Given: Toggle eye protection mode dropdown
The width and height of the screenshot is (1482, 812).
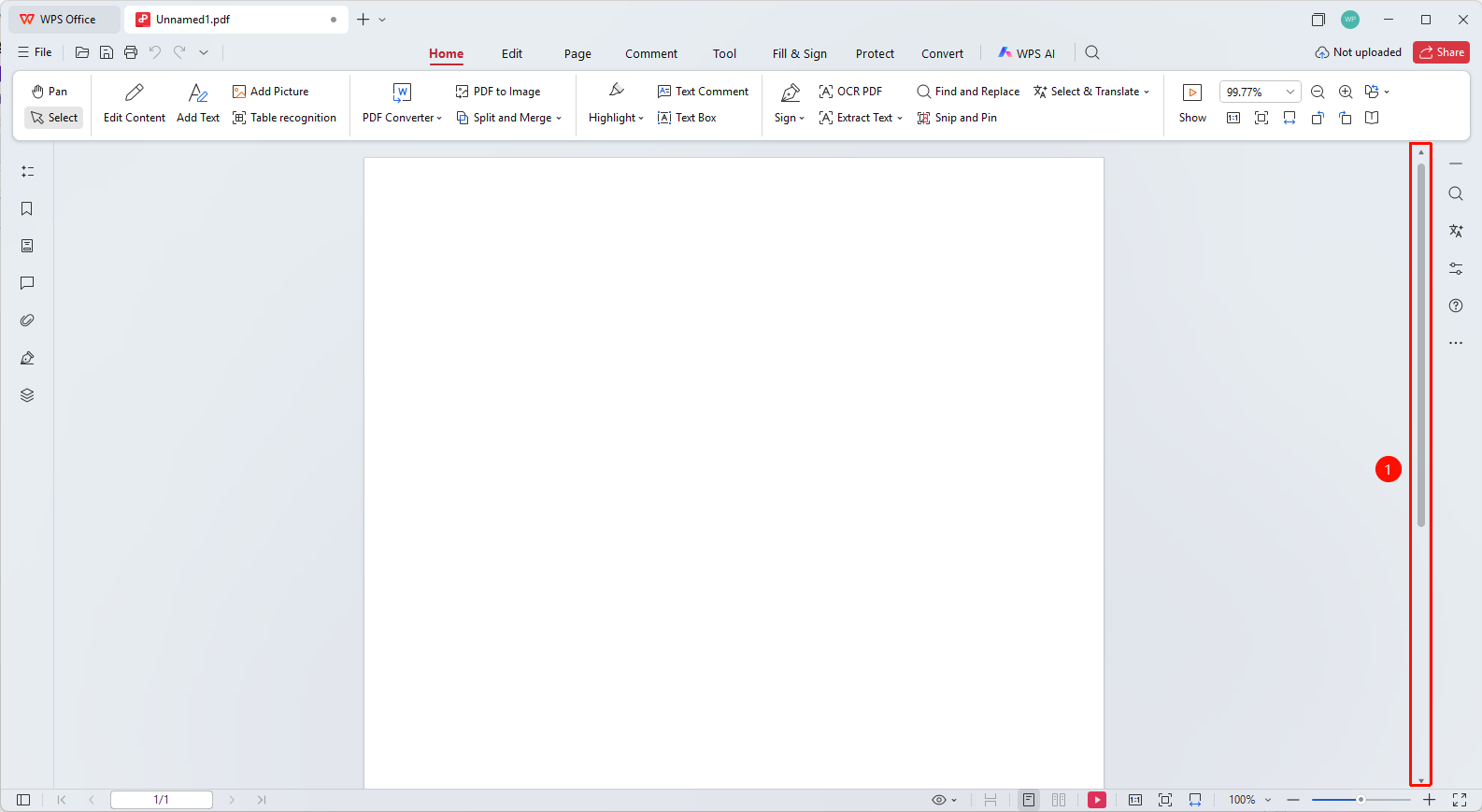Looking at the screenshot, I should (945, 800).
